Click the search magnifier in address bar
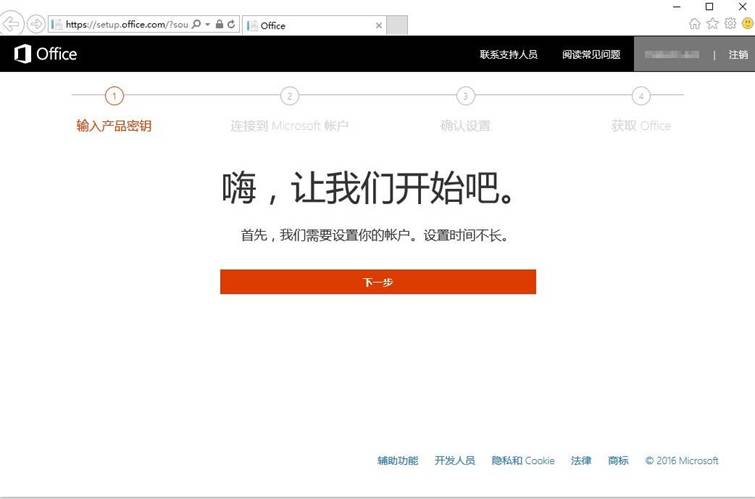Viewport: 755px width, 499px height. pyautogui.click(x=196, y=24)
